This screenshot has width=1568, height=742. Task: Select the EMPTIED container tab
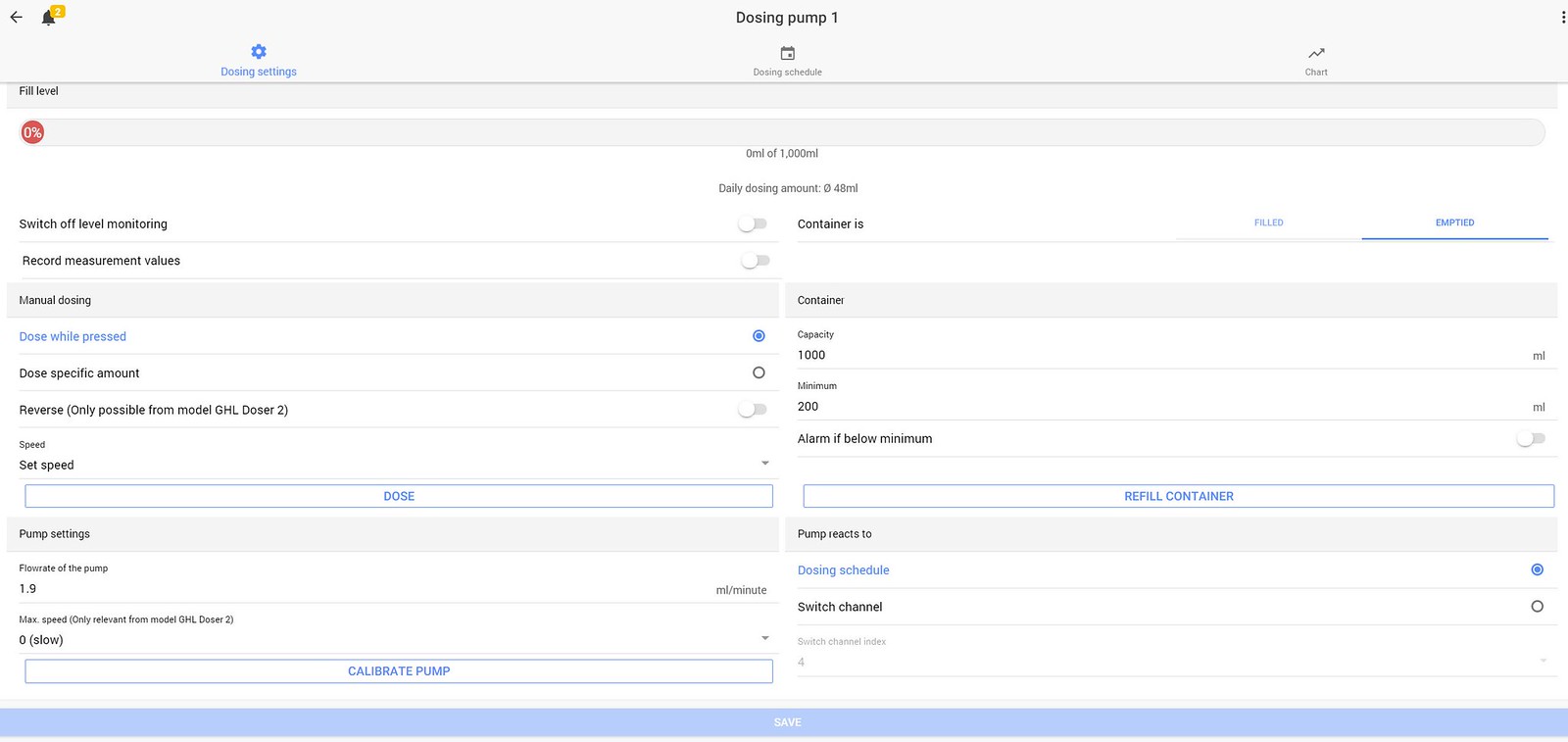(x=1455, y=223)
